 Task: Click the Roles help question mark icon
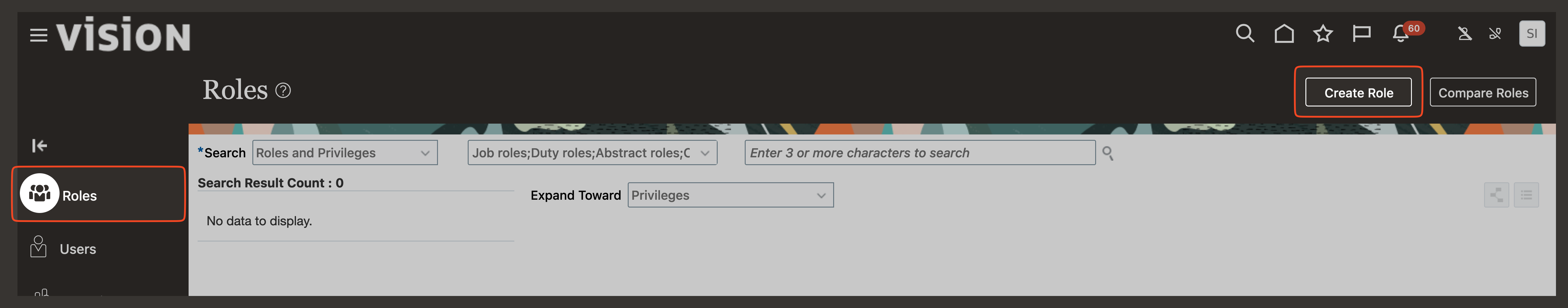[283, 91]
